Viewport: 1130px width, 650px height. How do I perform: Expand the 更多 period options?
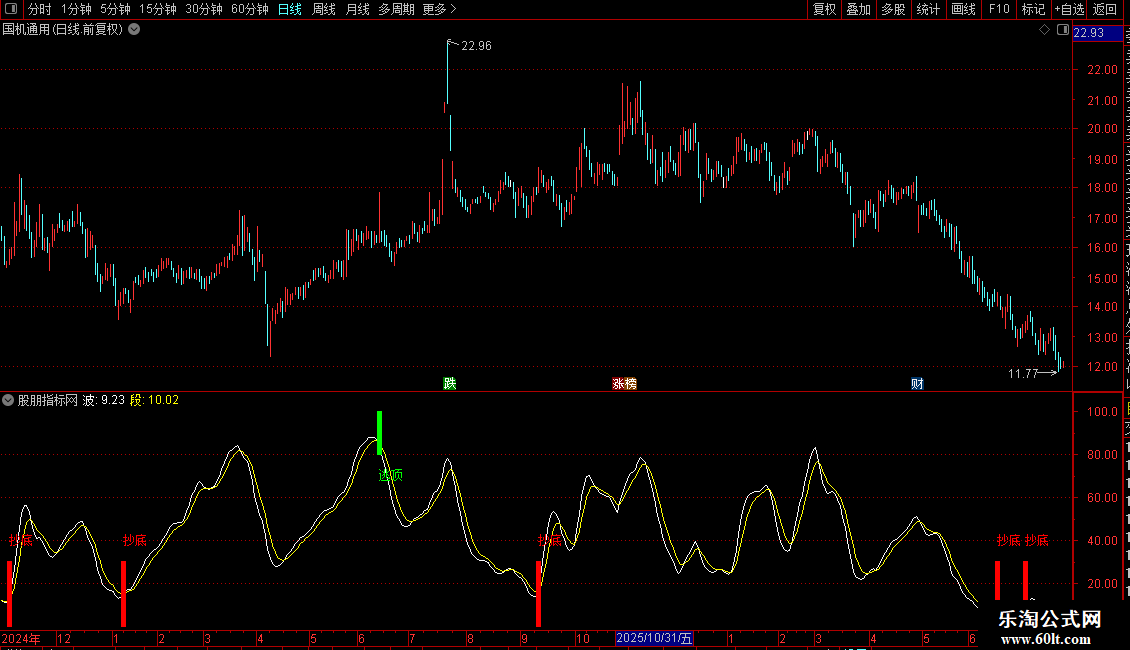coord(439,9)
